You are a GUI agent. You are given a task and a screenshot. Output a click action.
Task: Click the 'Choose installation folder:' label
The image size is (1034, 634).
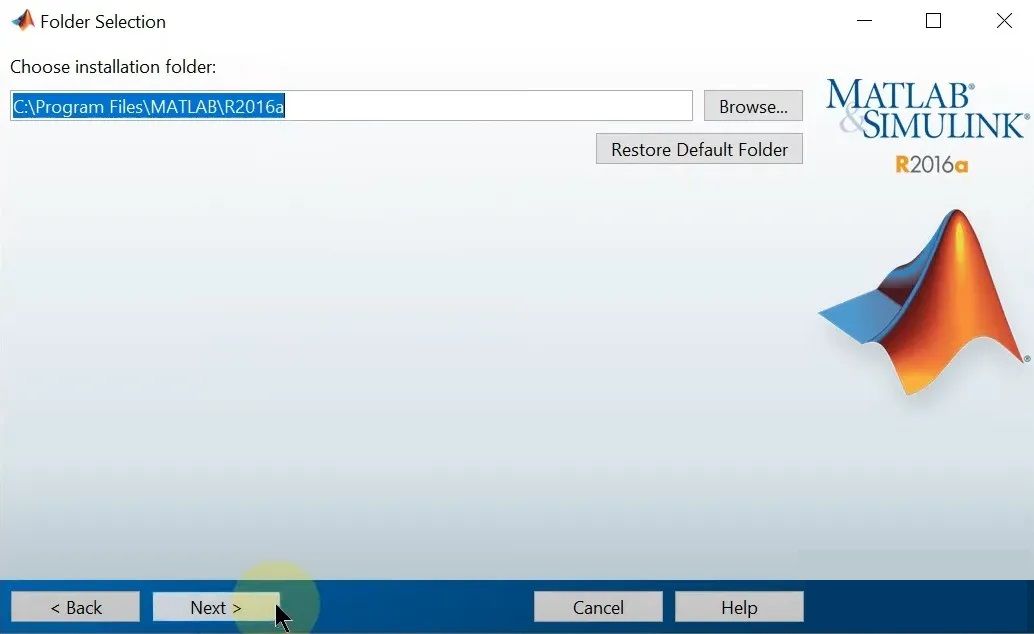tap(113, 67)
